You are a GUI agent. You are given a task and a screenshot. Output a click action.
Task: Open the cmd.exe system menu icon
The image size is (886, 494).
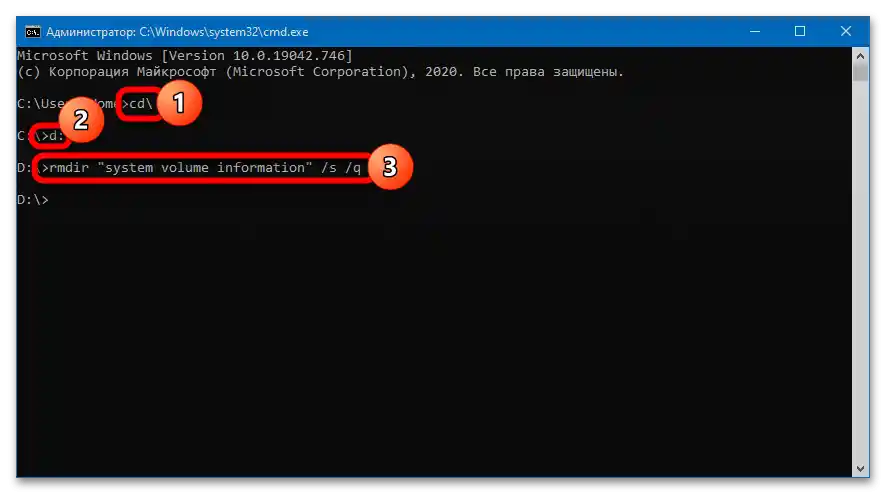coord(33,32)
